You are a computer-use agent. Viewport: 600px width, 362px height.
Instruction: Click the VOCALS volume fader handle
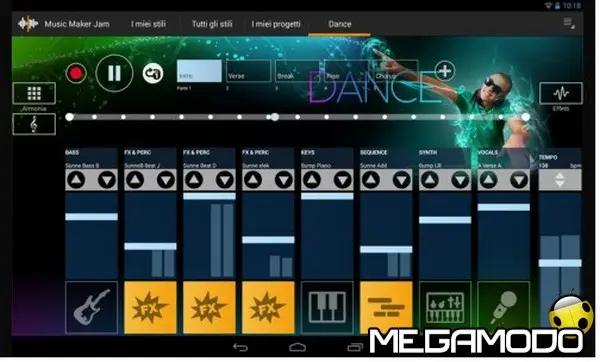click(x=504, y=207)
